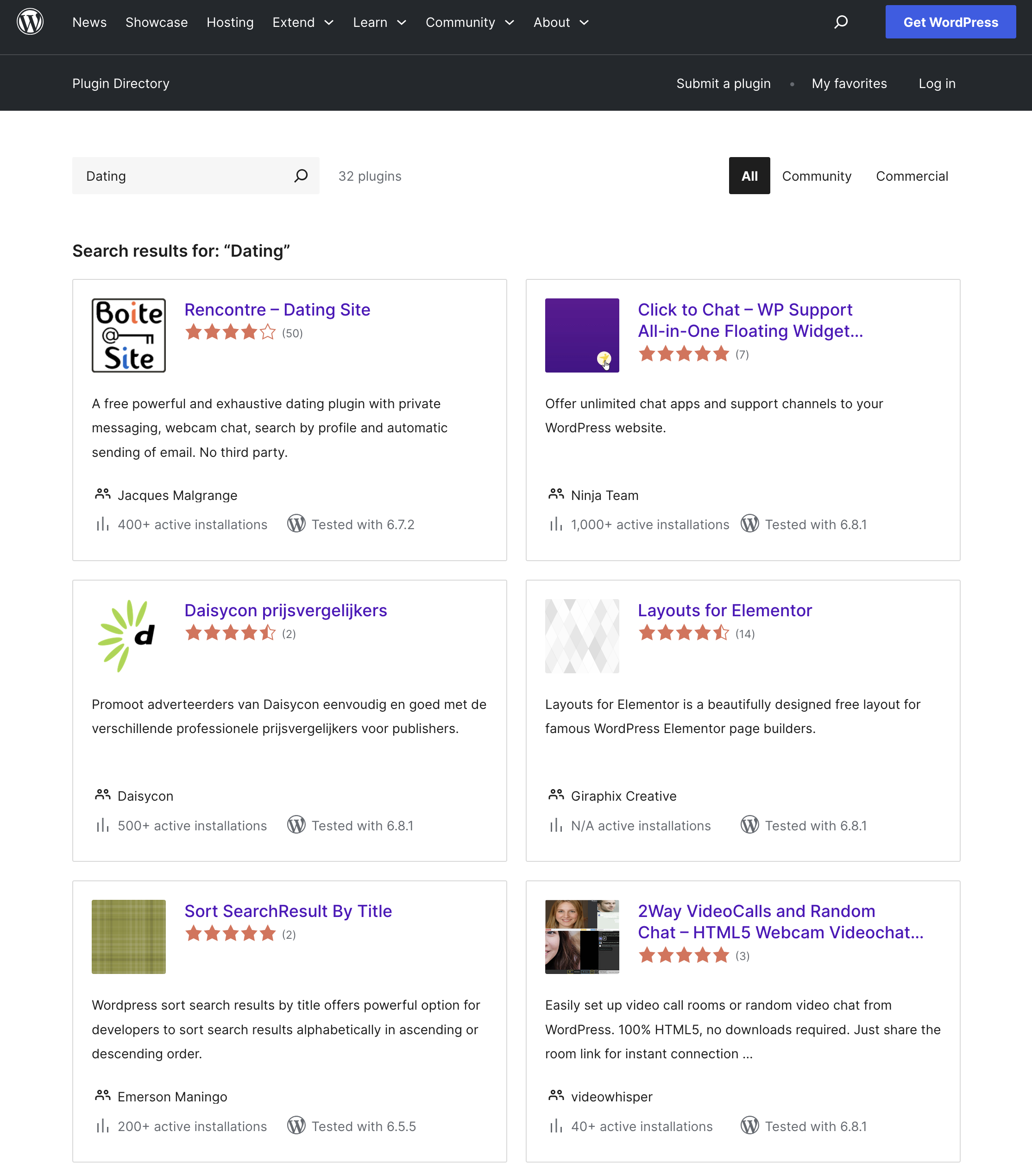
Task: Click installations bar icon for 500+ installs
Action: click(x=102, y=825)
